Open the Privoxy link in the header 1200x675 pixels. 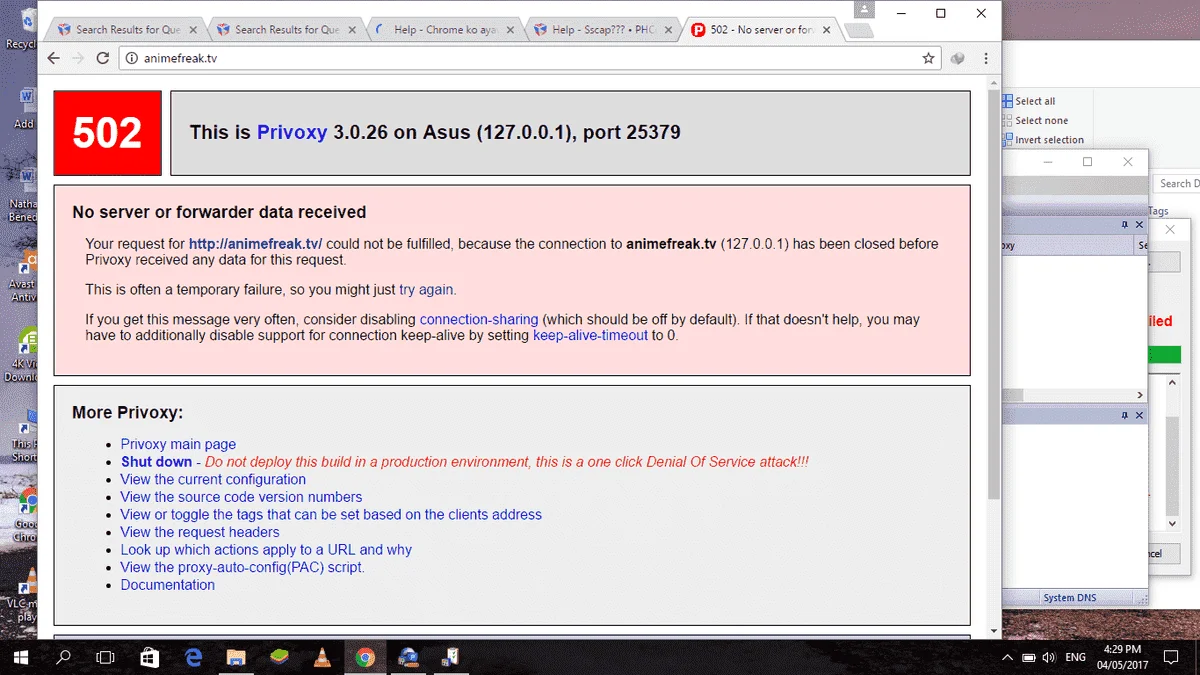(292, 132)
